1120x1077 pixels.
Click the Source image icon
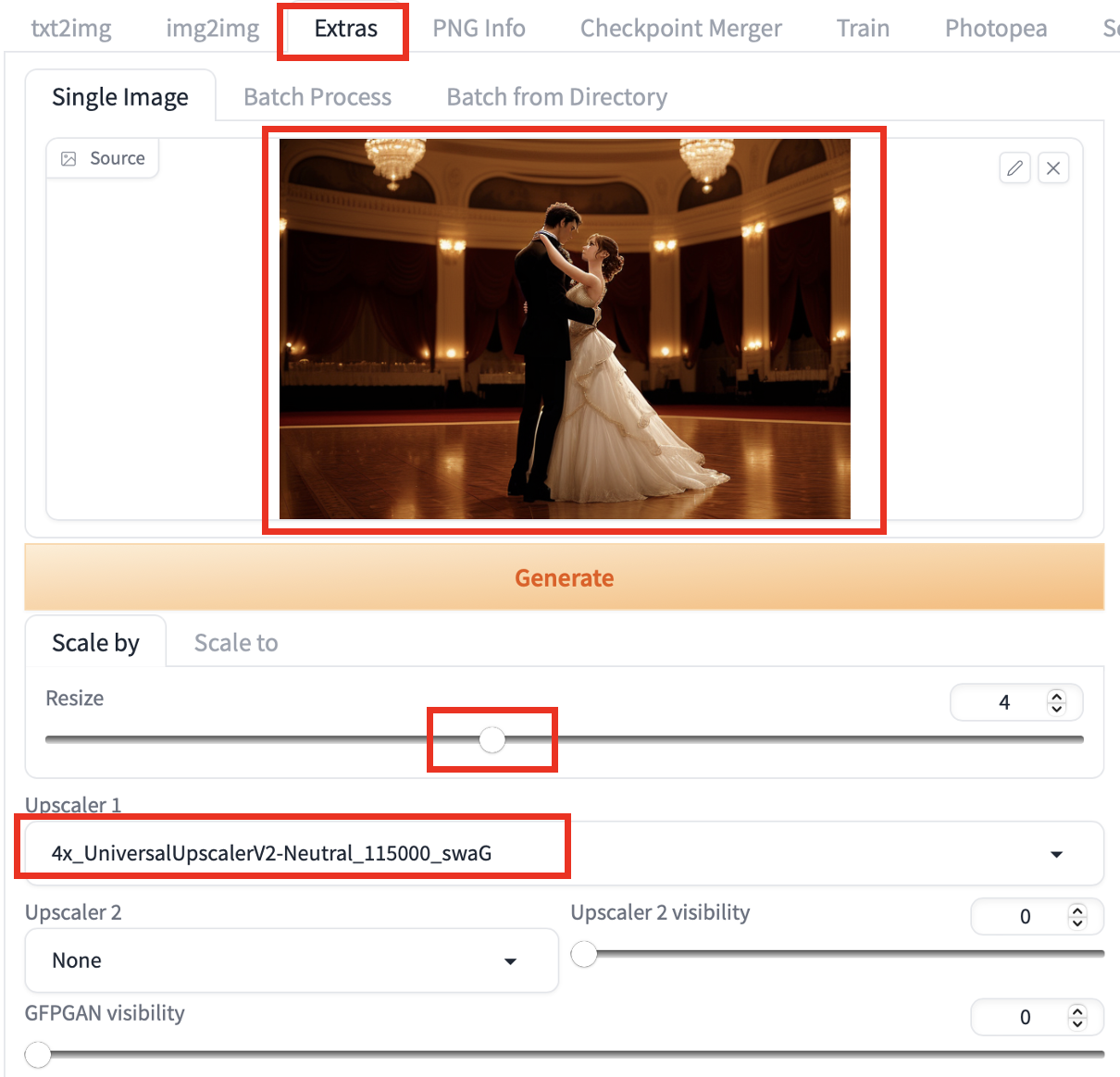click(x=68, y=158)
